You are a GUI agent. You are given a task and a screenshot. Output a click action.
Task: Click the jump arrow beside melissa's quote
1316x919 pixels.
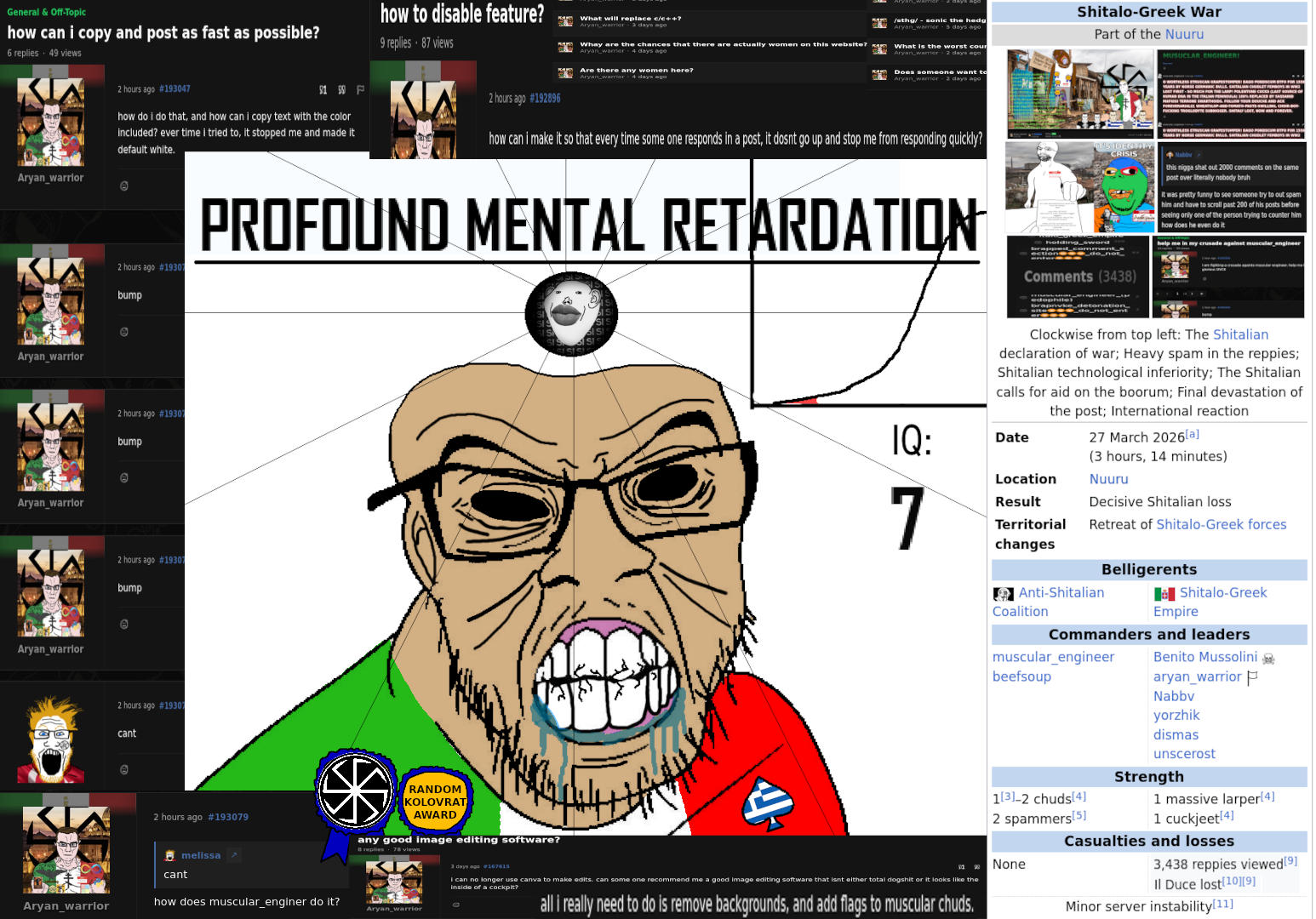coord(234,855)
